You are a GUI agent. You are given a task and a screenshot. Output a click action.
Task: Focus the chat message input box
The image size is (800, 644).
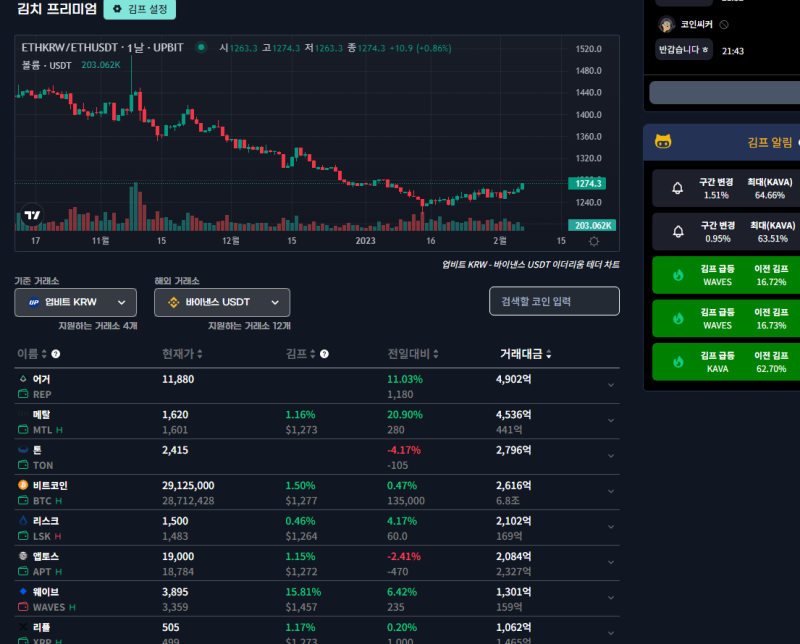[x=724, y=93]
